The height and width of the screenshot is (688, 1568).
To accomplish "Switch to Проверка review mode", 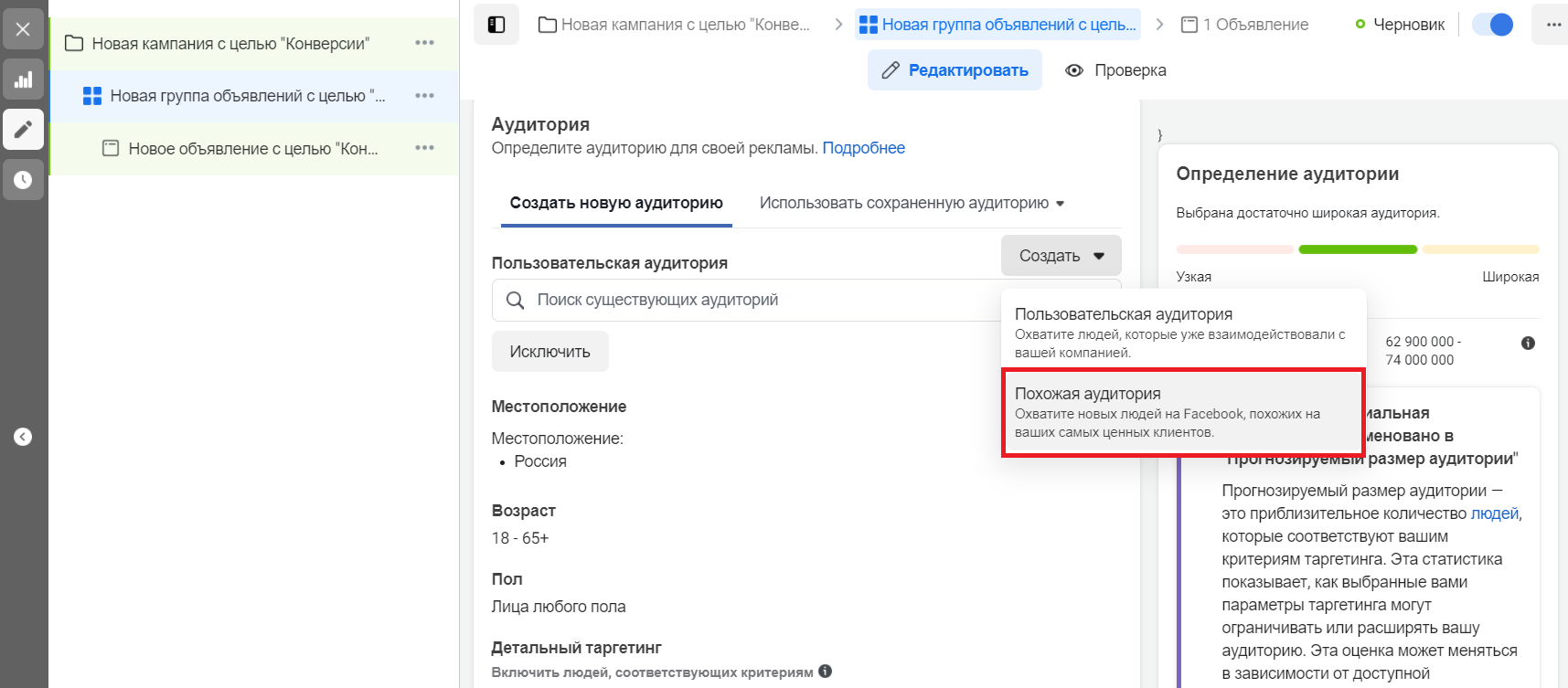I will coord(1115,70).
